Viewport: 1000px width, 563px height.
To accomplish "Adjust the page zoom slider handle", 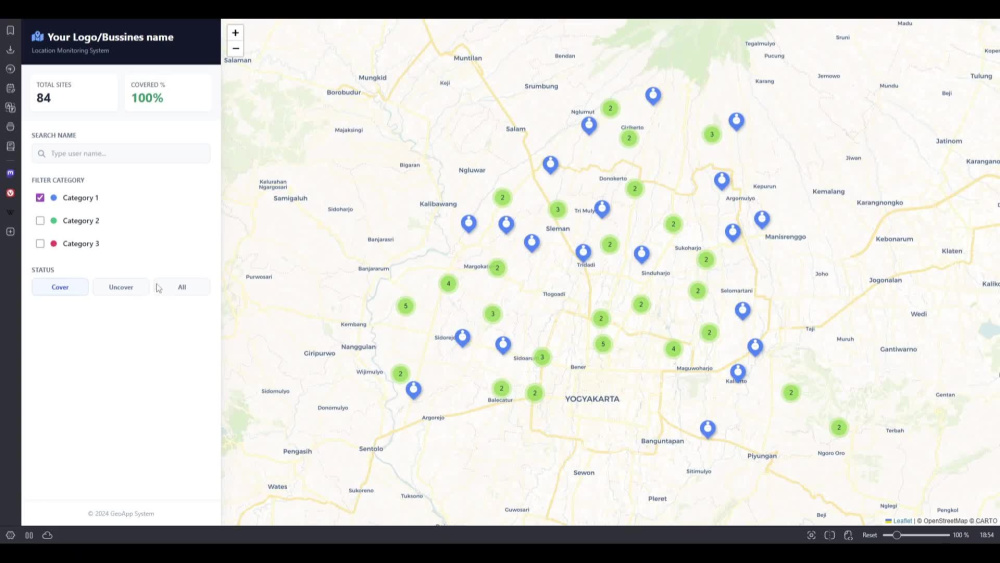I will 897,535.
